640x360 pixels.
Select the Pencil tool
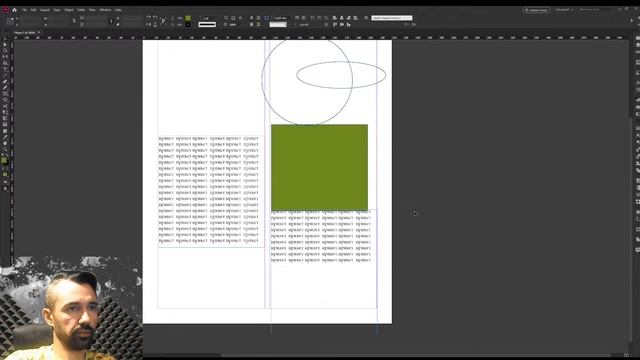tap(5, 88)
